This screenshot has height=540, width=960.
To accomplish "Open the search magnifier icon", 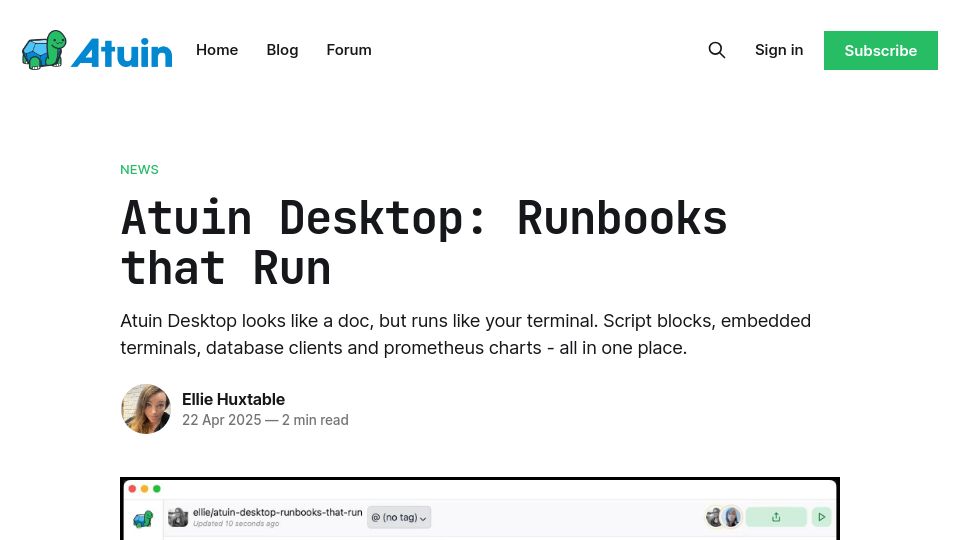I will pyautogui.click(x=716, y=50).
